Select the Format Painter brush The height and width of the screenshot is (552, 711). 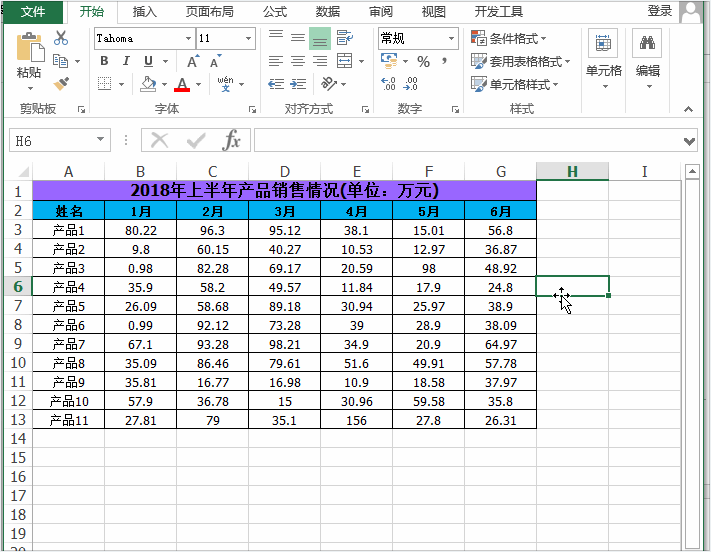pyautogui.click(x=61, y=83)
